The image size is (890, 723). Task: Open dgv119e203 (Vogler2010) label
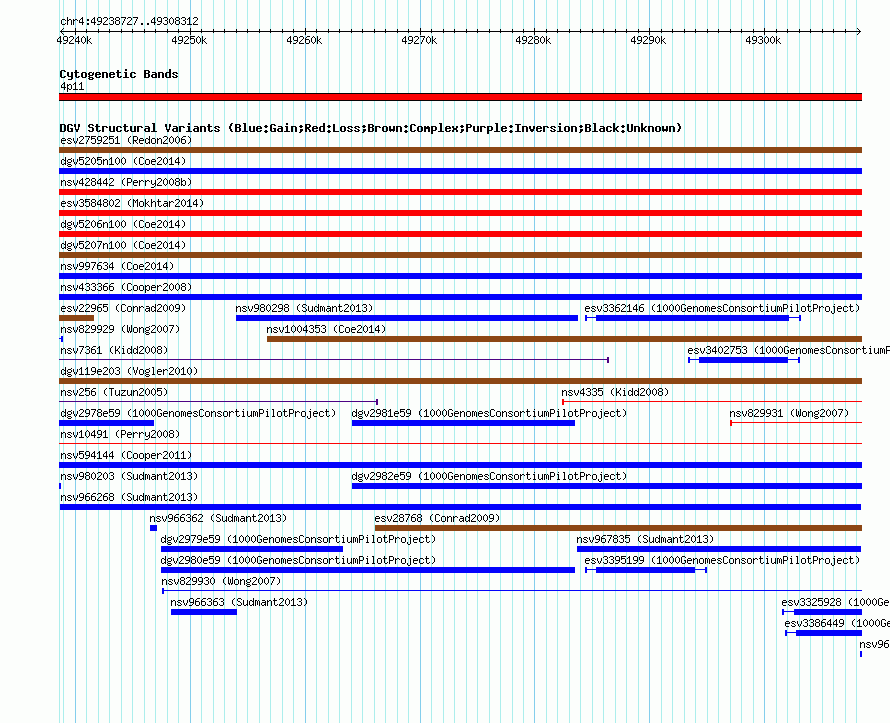(x=129, y=371)
